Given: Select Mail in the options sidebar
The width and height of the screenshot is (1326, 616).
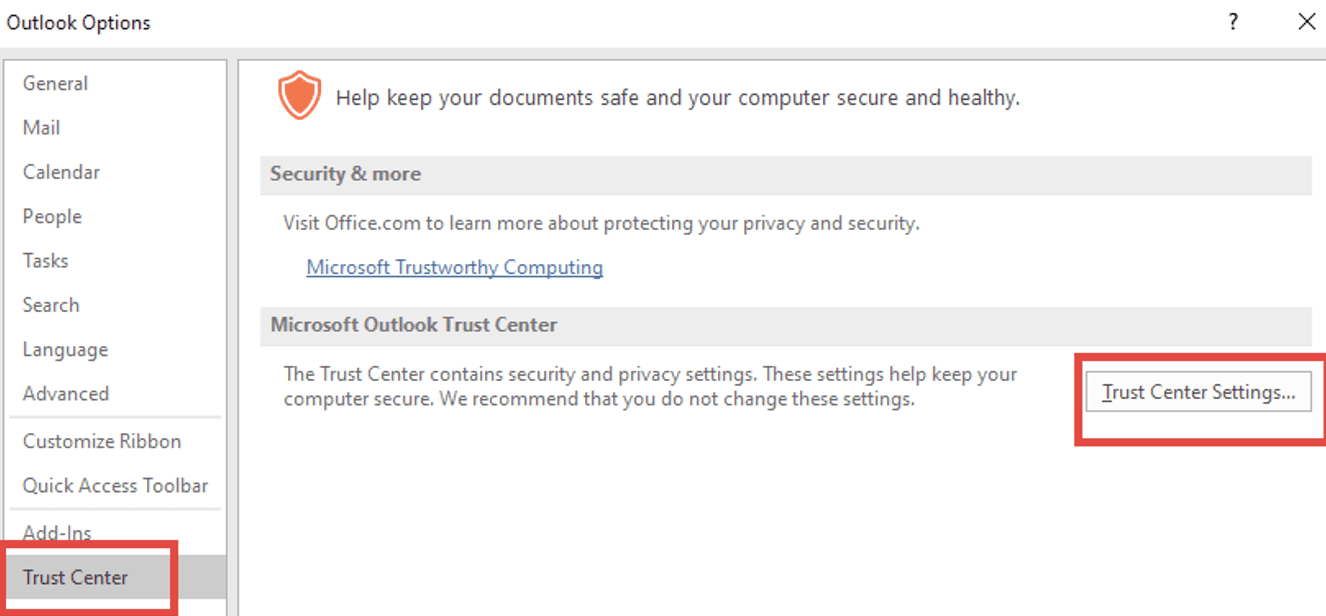Looking at the screenshot, I should point(42,128).
